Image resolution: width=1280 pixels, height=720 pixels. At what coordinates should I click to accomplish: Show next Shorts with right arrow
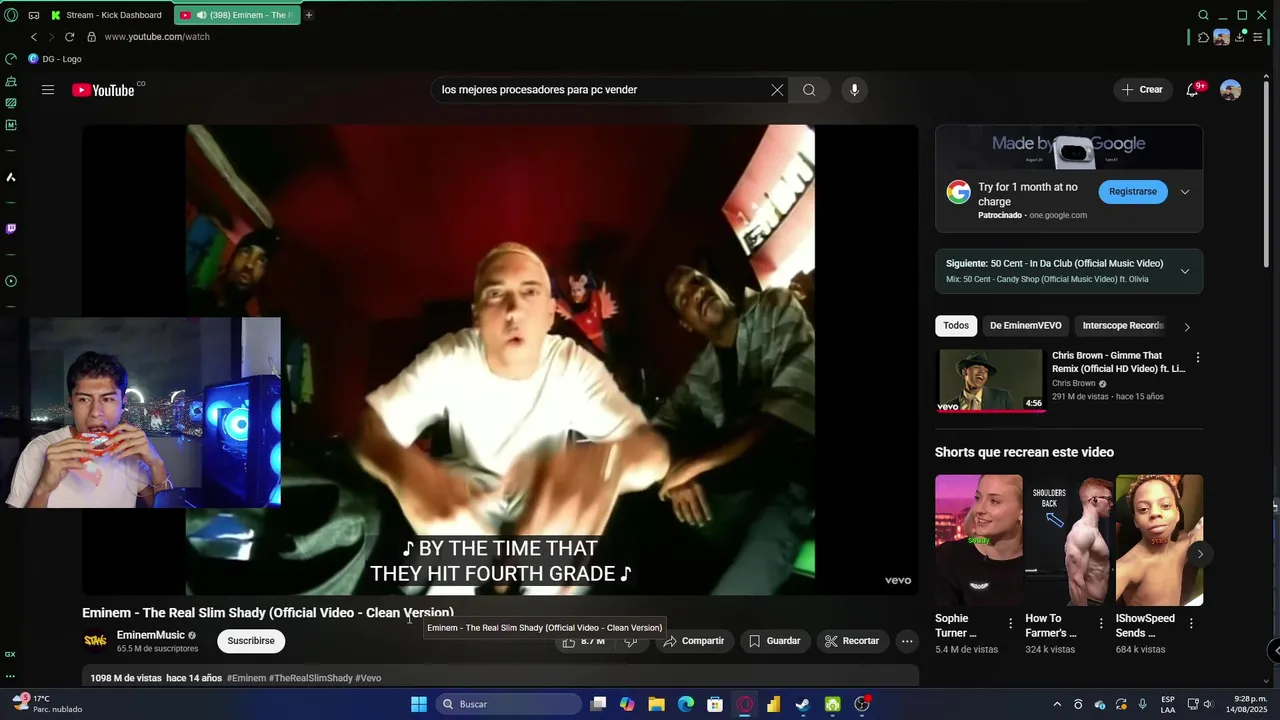coord(1200,554)
